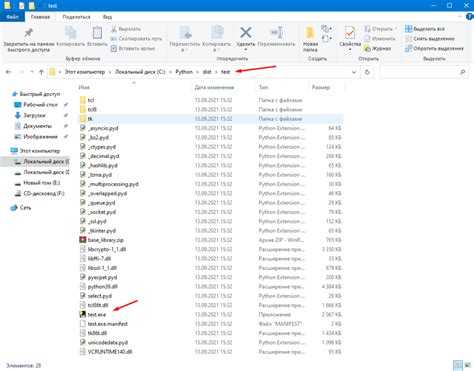Click the Python breadcrumb in the address bar

[x=184, y=72]
